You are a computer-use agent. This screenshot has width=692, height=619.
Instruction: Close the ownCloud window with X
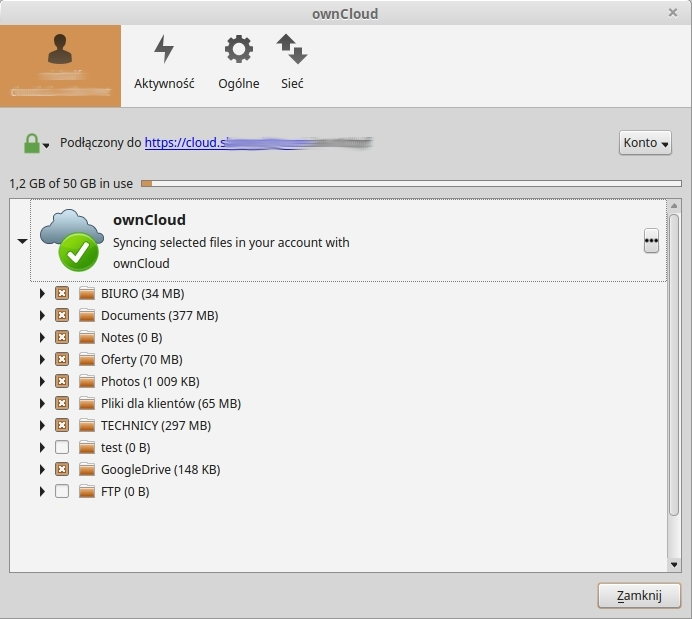tap(673, 13)
